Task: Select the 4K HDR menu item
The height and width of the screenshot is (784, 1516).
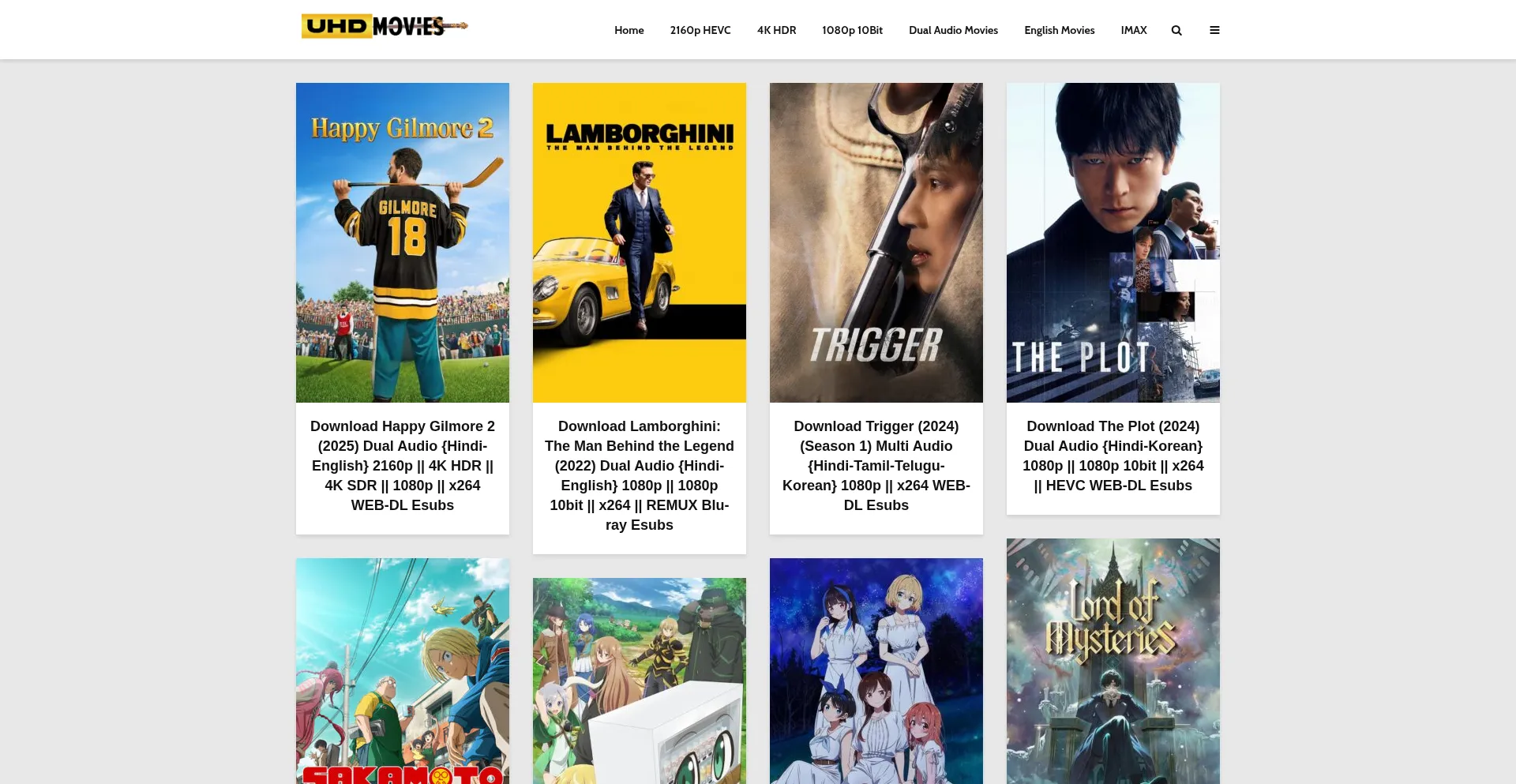Action: pos(776,30)
